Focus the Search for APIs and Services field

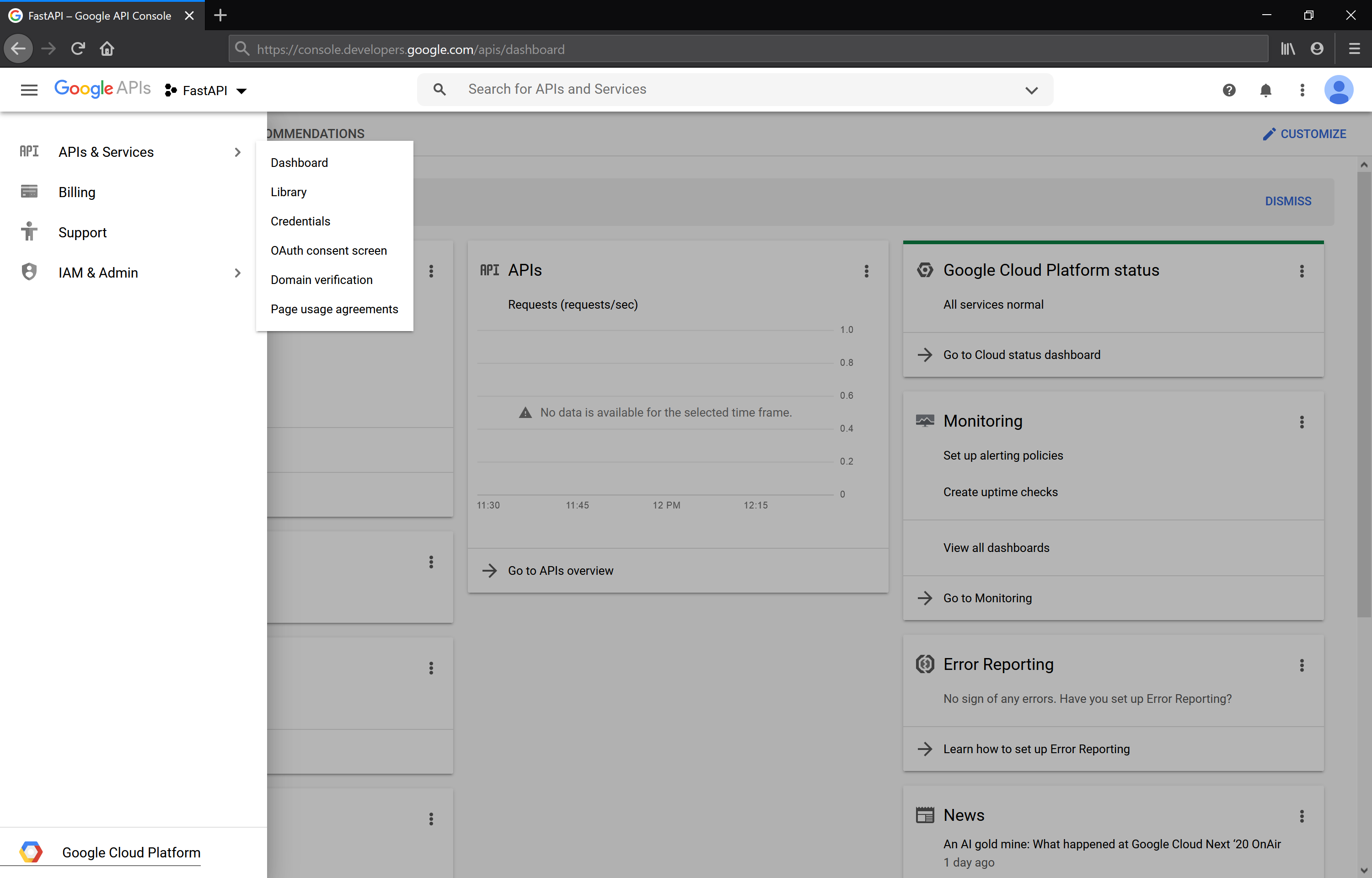click(x=735, y=90)
